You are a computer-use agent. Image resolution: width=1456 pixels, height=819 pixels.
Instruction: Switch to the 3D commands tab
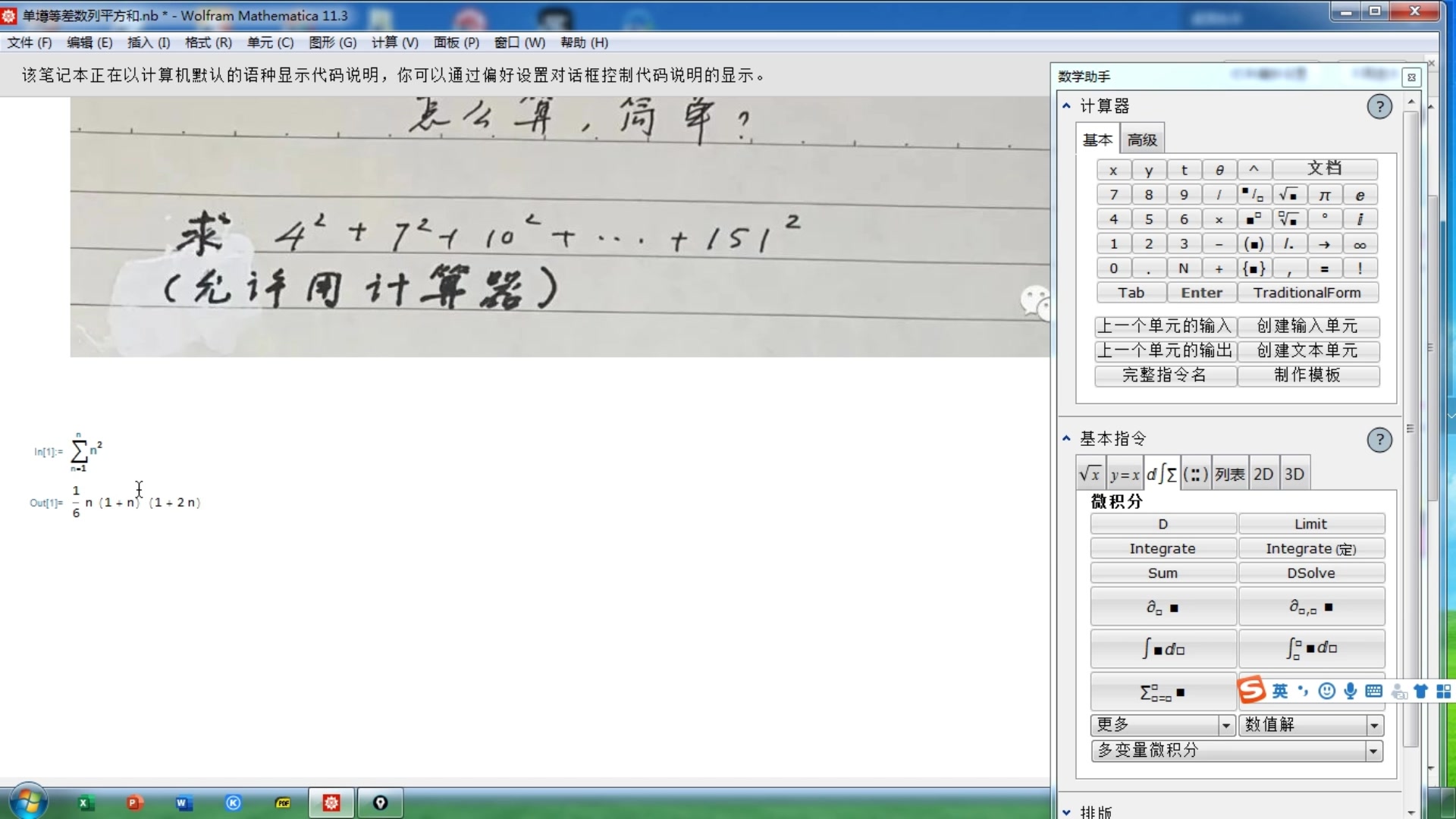tap(1294, 475)
